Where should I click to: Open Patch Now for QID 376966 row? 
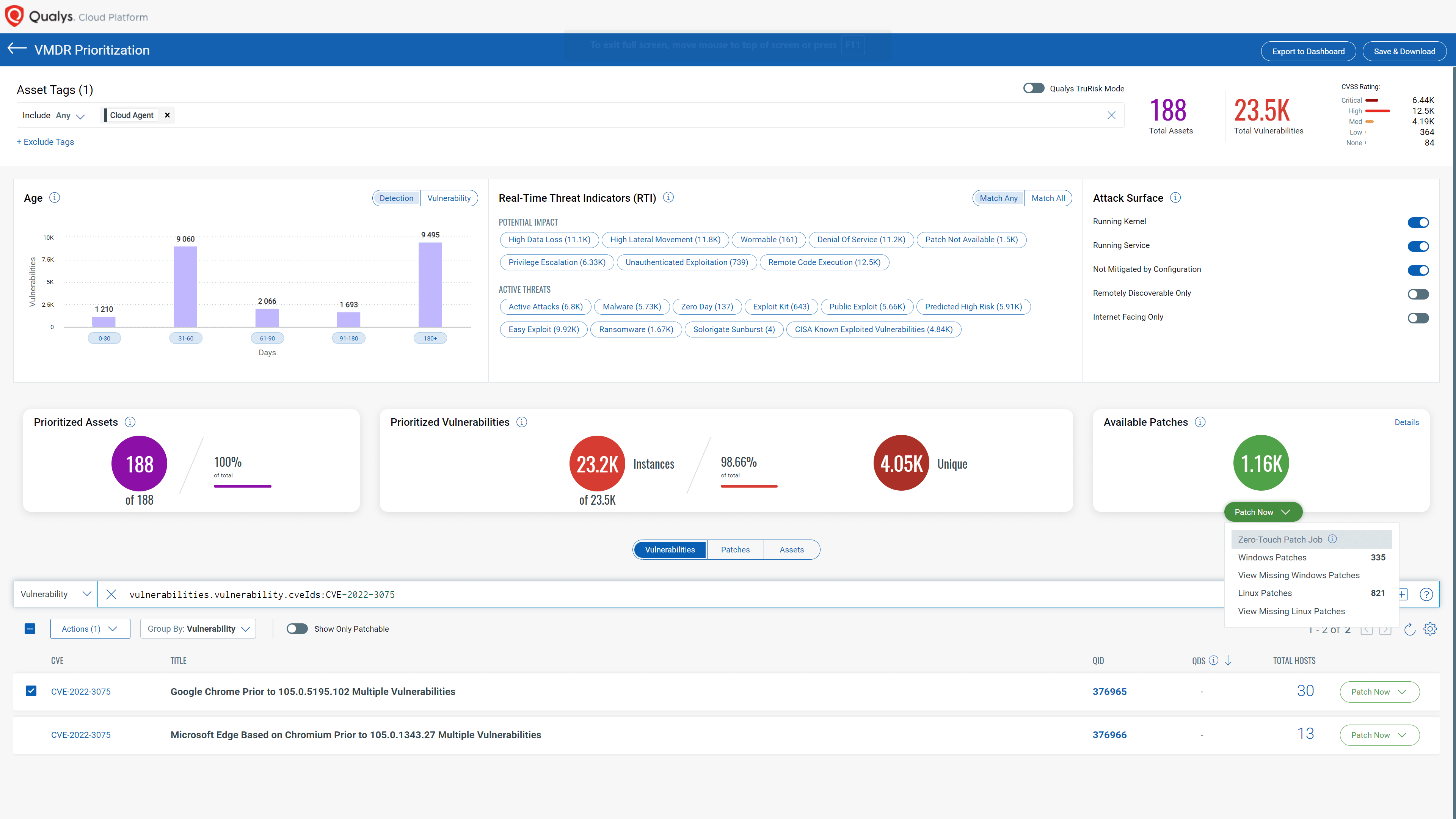pyautogui.click(x=1380, y=735)
